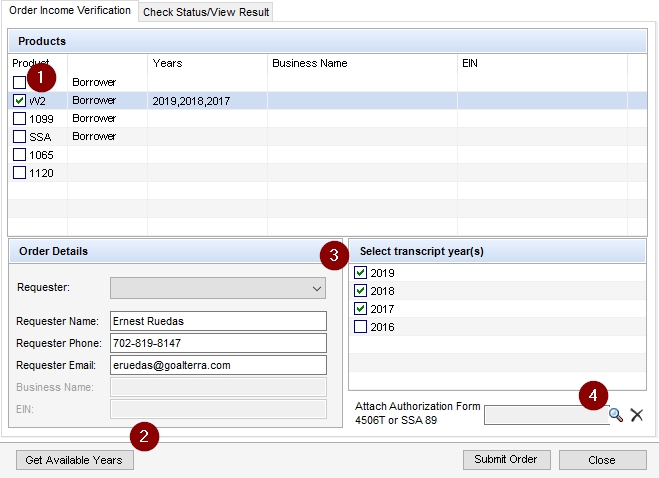Viewport: 659px width, 478px height.
Task: Click the Close button
Action: [602, 460]
